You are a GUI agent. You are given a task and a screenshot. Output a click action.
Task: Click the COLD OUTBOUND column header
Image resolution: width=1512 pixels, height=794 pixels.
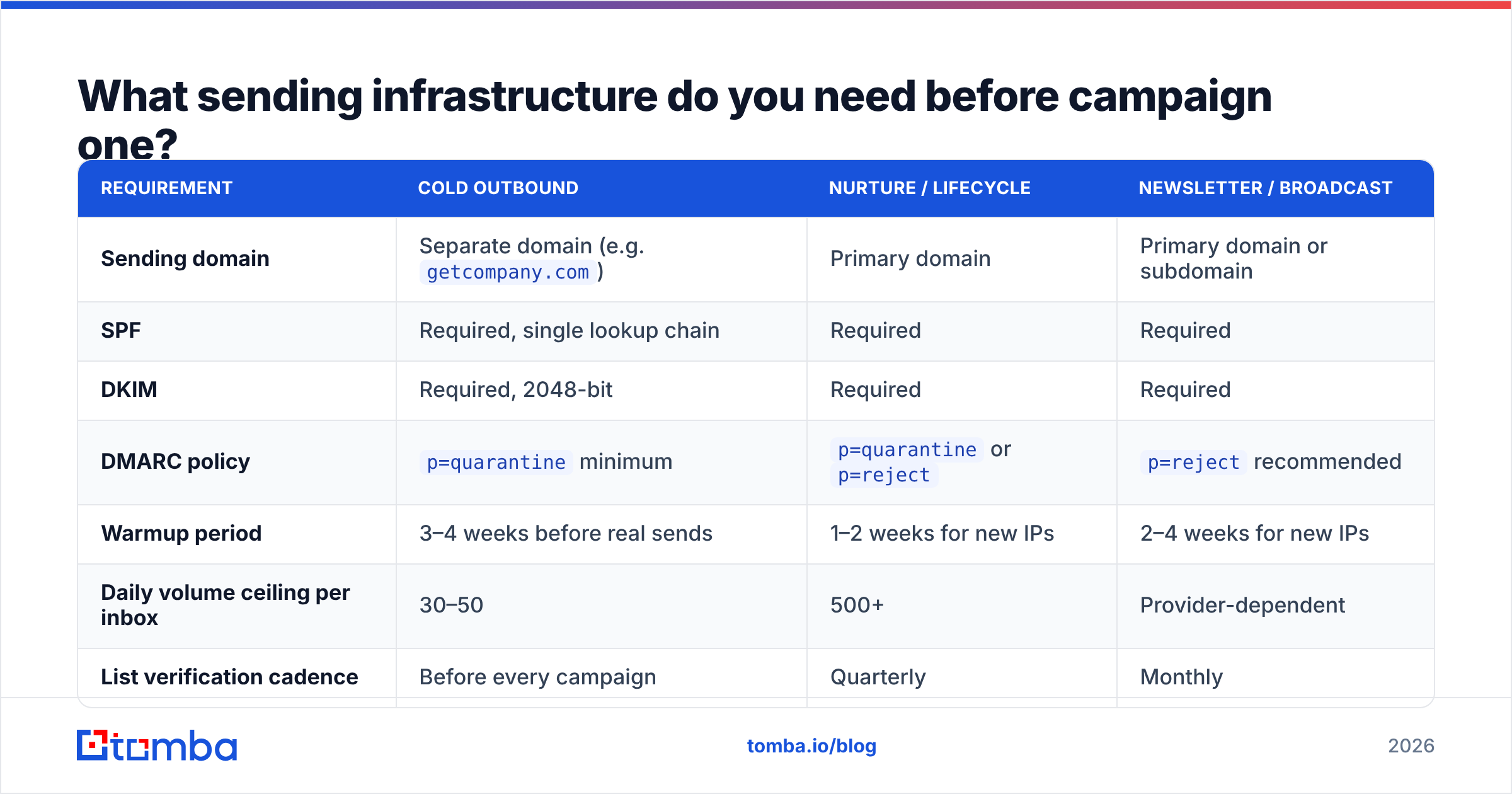[498, 188]
